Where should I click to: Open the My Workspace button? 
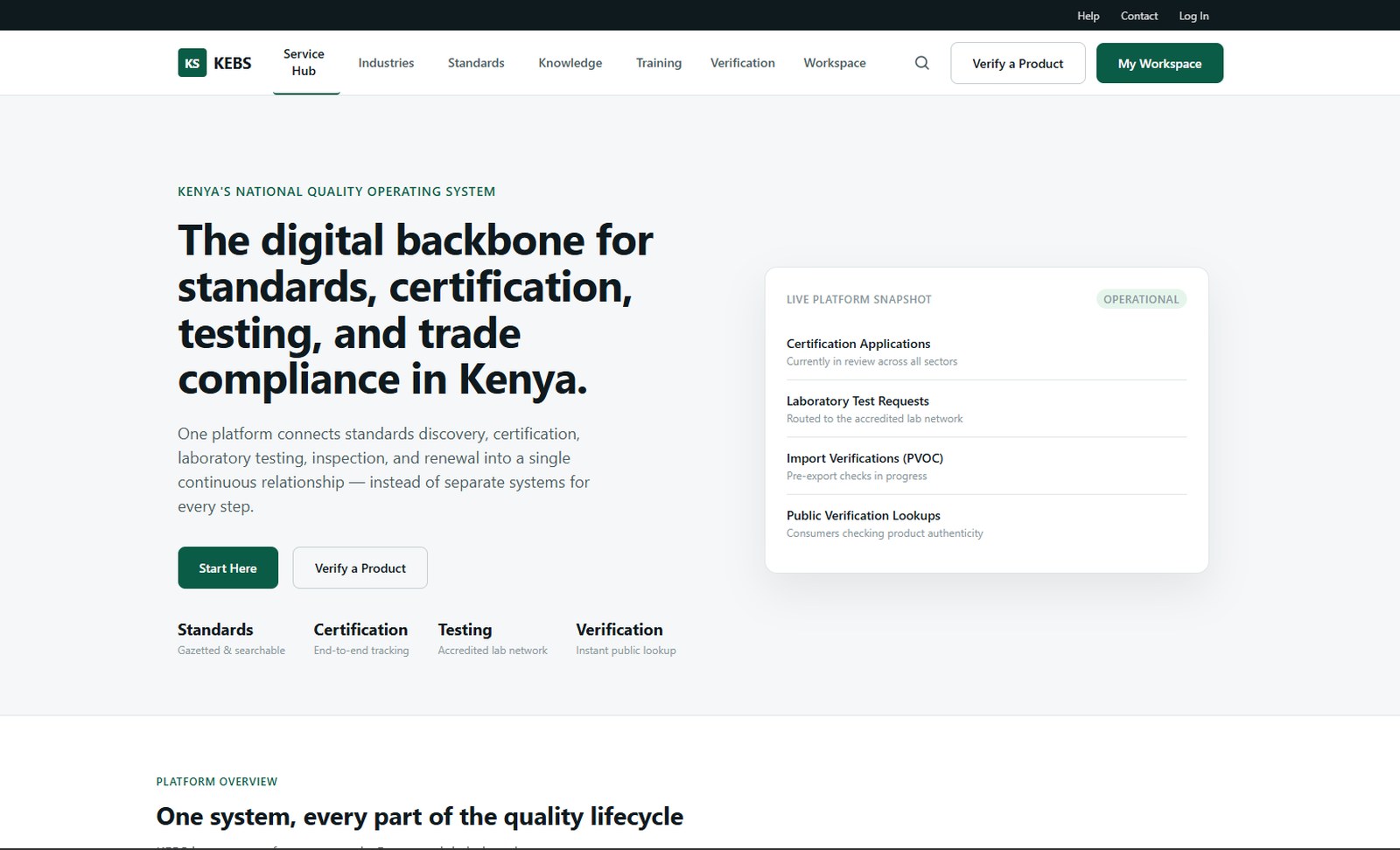tap(1159, 63)
